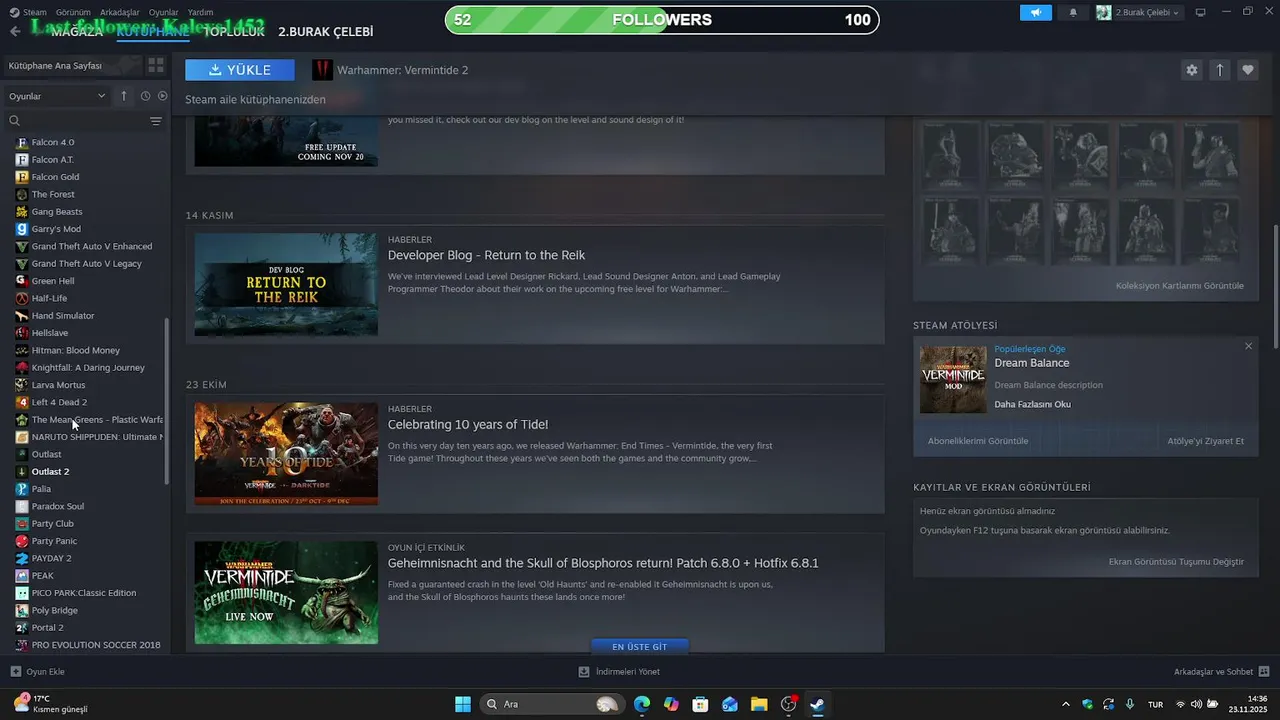
Task: Sort library by recent activity clock
Action: point(145,96)
